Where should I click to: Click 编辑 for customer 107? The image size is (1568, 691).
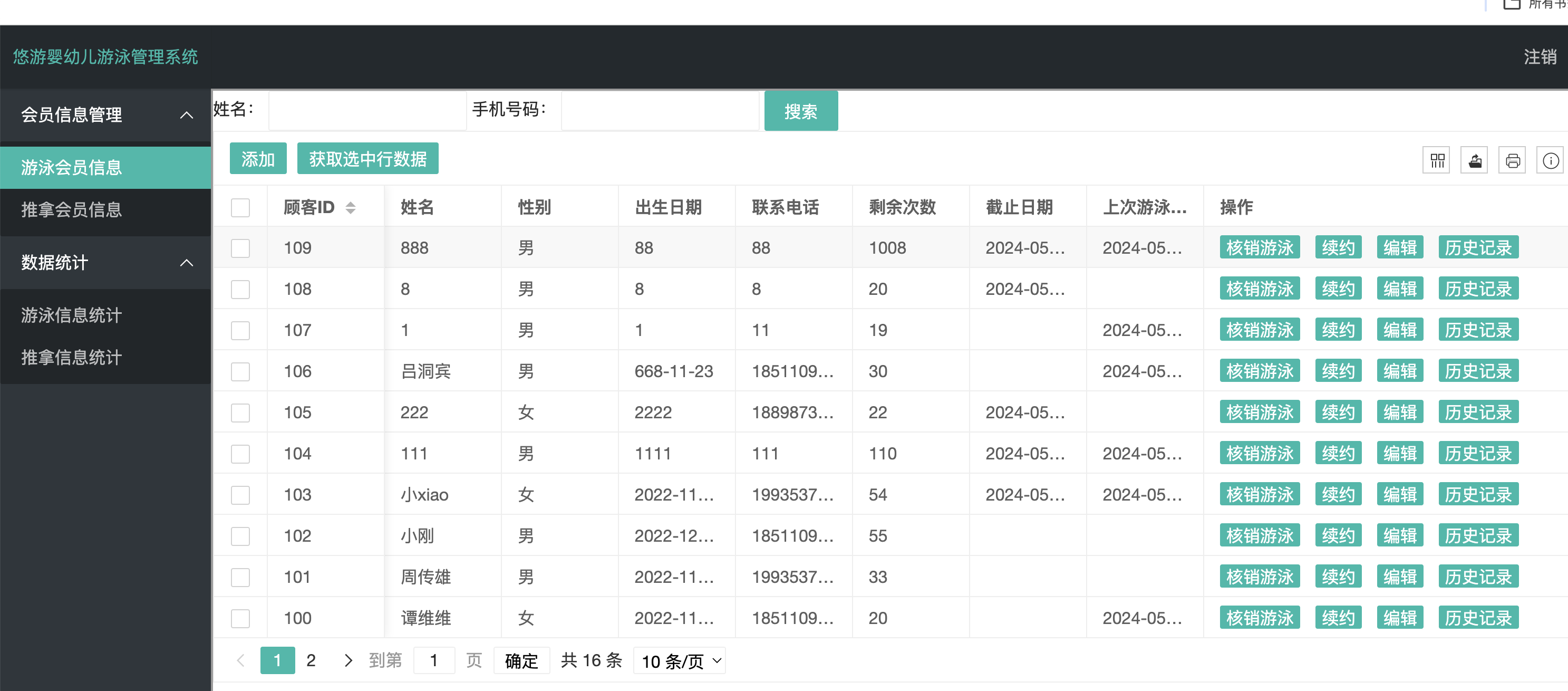coord(1400,330)
